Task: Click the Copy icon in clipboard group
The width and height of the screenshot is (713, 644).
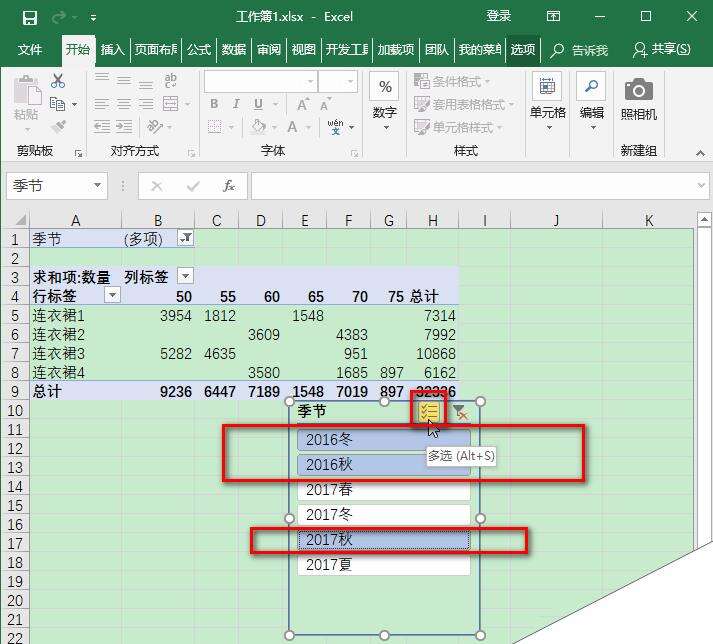Action: (x=57, y=104)
